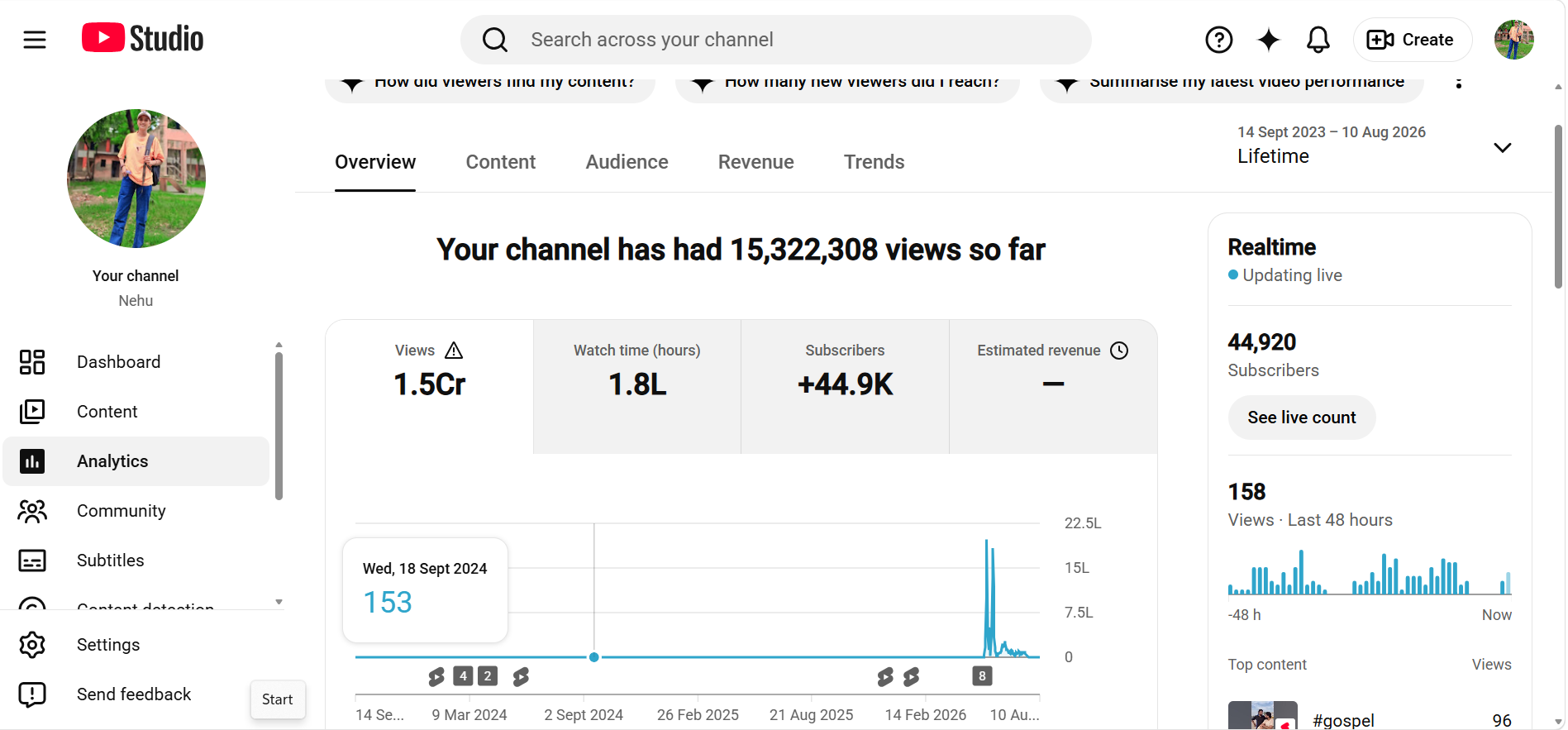Expand the Lifetime date range dropdown

coord(1503,147)
